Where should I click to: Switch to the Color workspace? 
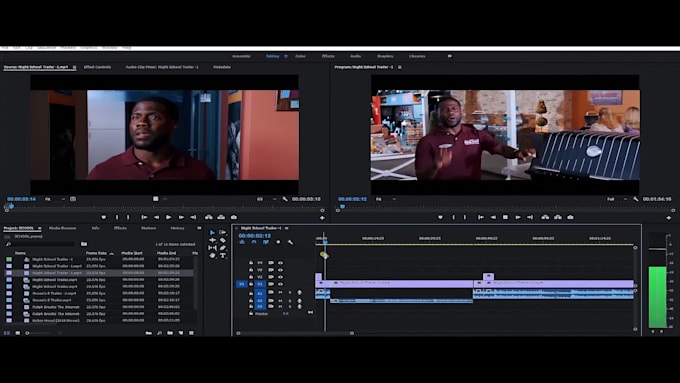[300, 56]
